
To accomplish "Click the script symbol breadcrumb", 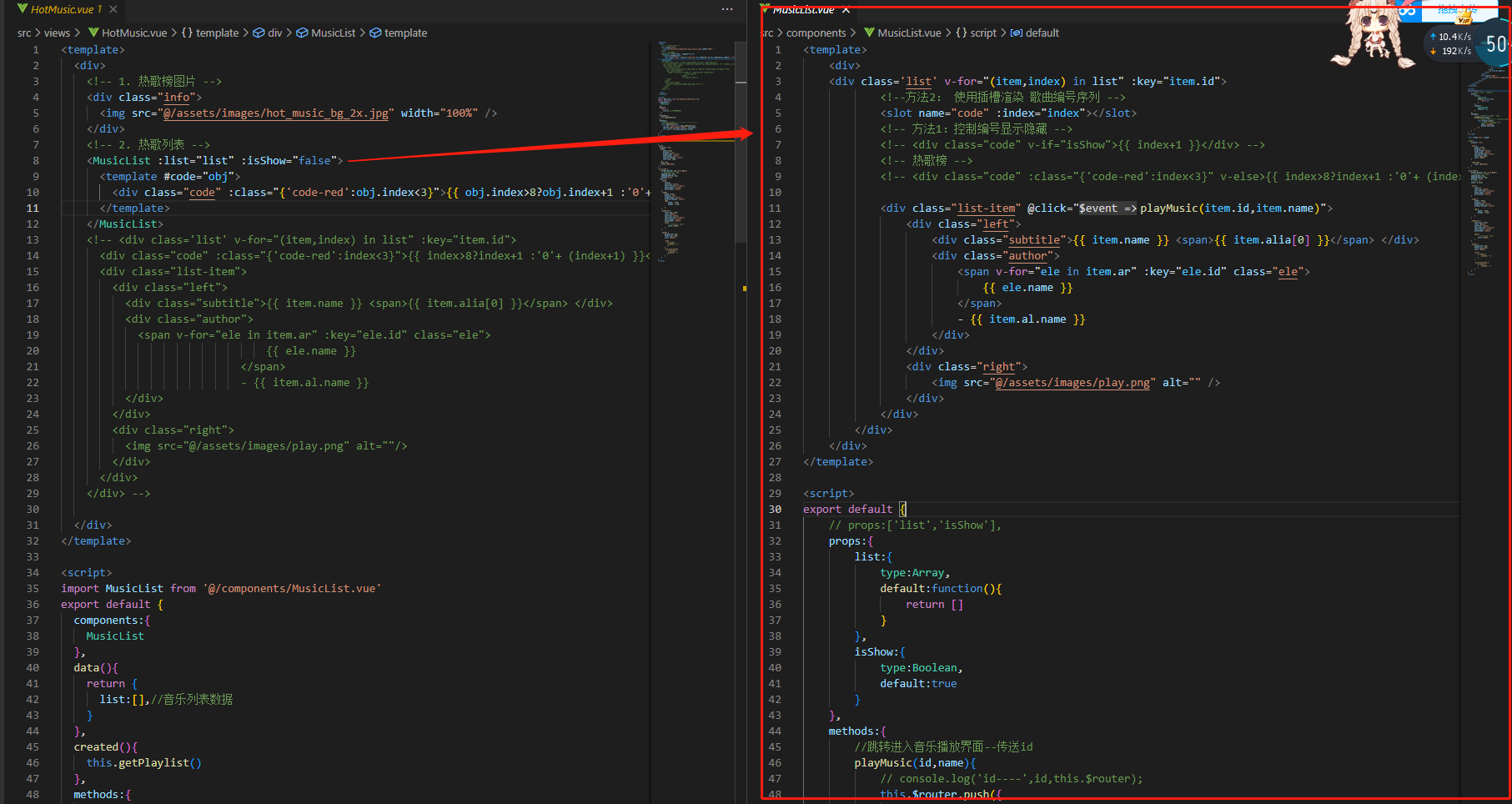I will point(976,33).
